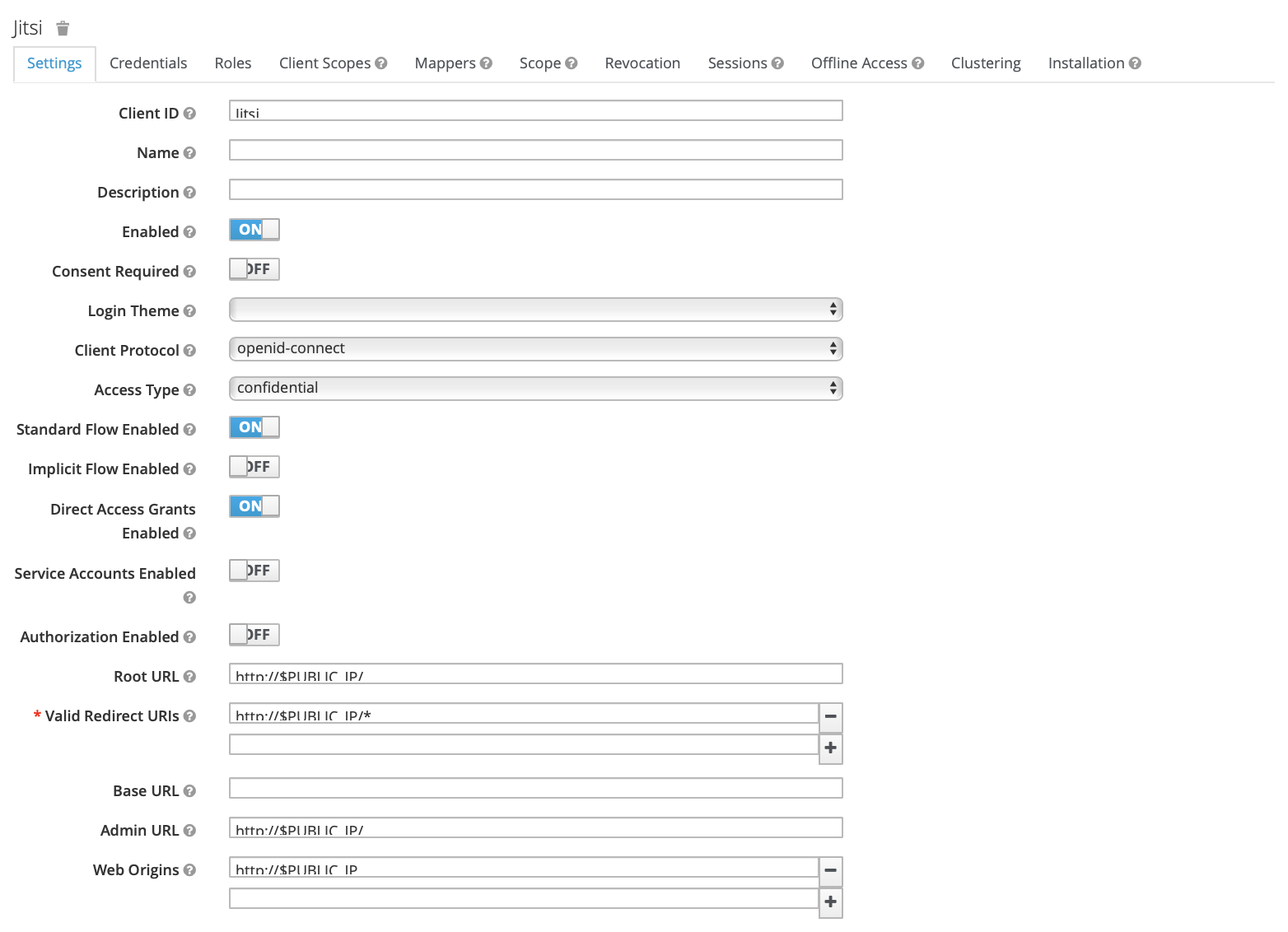
Task: Click the plus icon to add a web origin
Action: (x=830, y=902)
